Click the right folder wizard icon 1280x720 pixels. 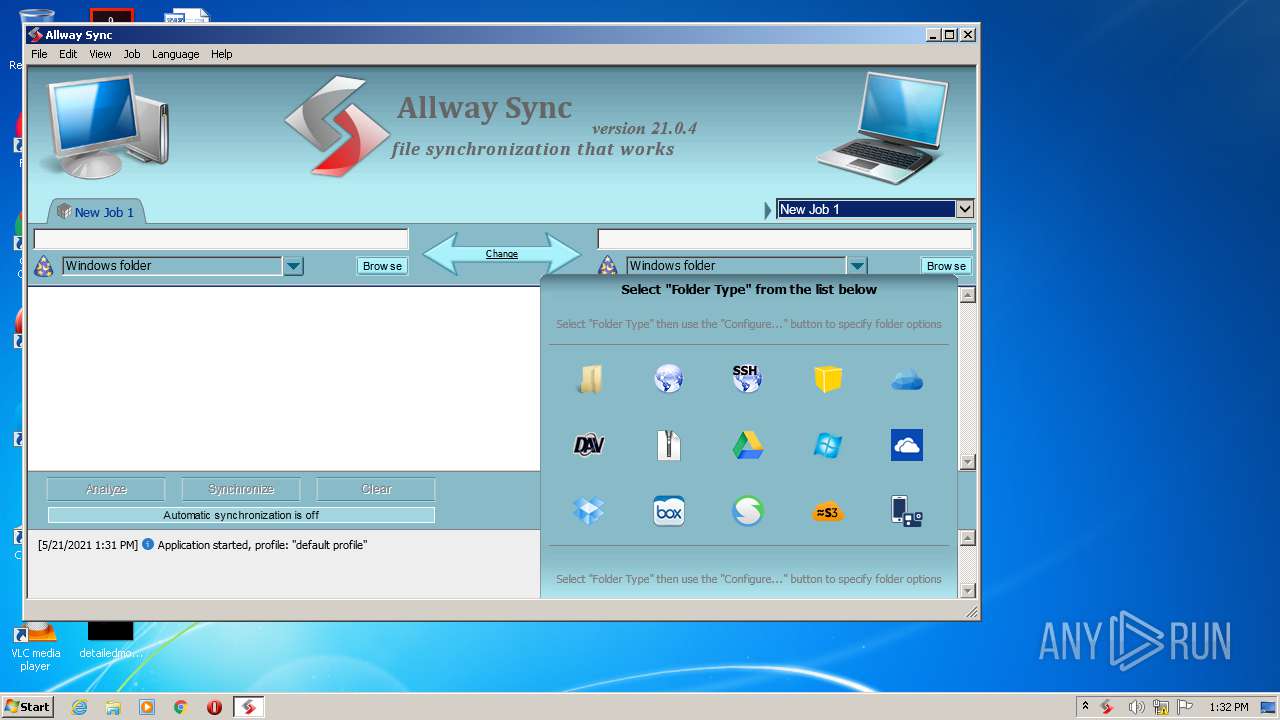pos(607,266)
